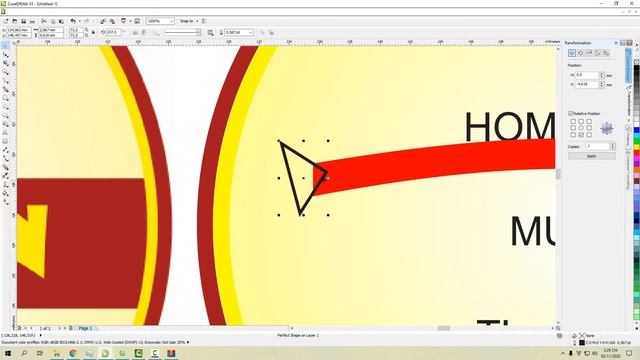Screen dimensions: 640x360
Task: Toggle the Relative Position checkbox
Action: (571, 113)
